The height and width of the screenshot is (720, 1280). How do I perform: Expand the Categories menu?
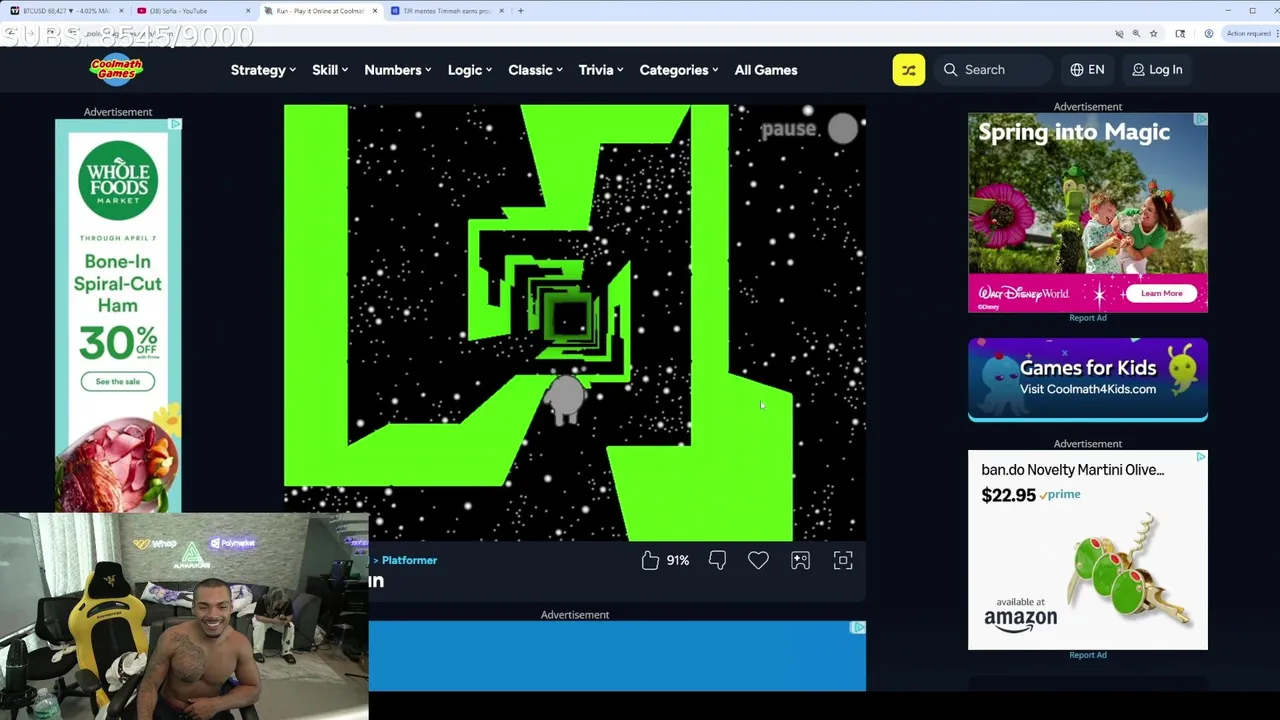tap(679, 70)
